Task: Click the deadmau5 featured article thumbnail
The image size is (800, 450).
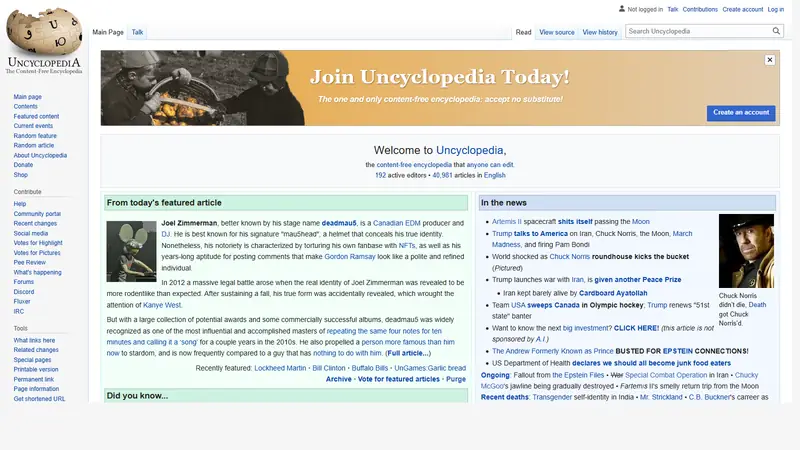Action: pyautogui.click(x=131, y=251)
